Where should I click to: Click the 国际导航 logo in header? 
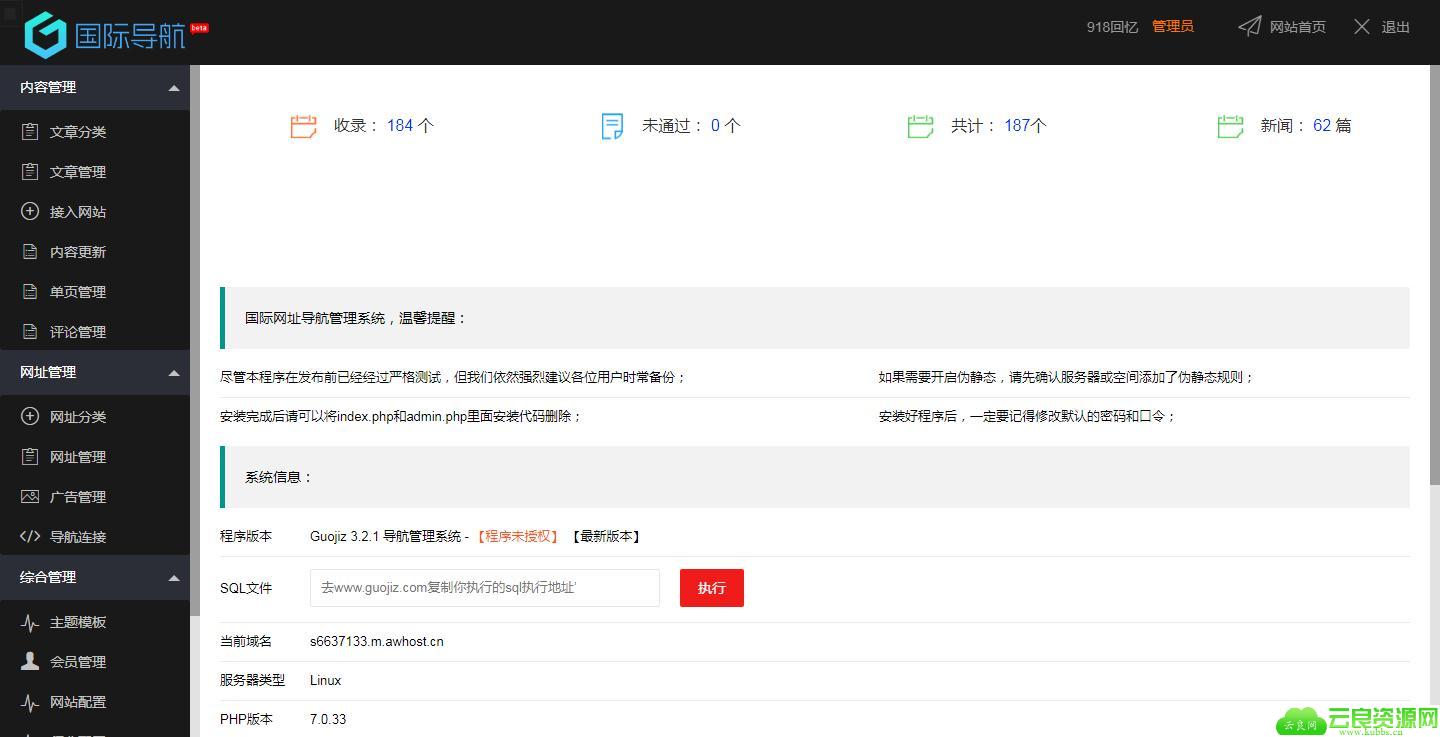(116, 35)
